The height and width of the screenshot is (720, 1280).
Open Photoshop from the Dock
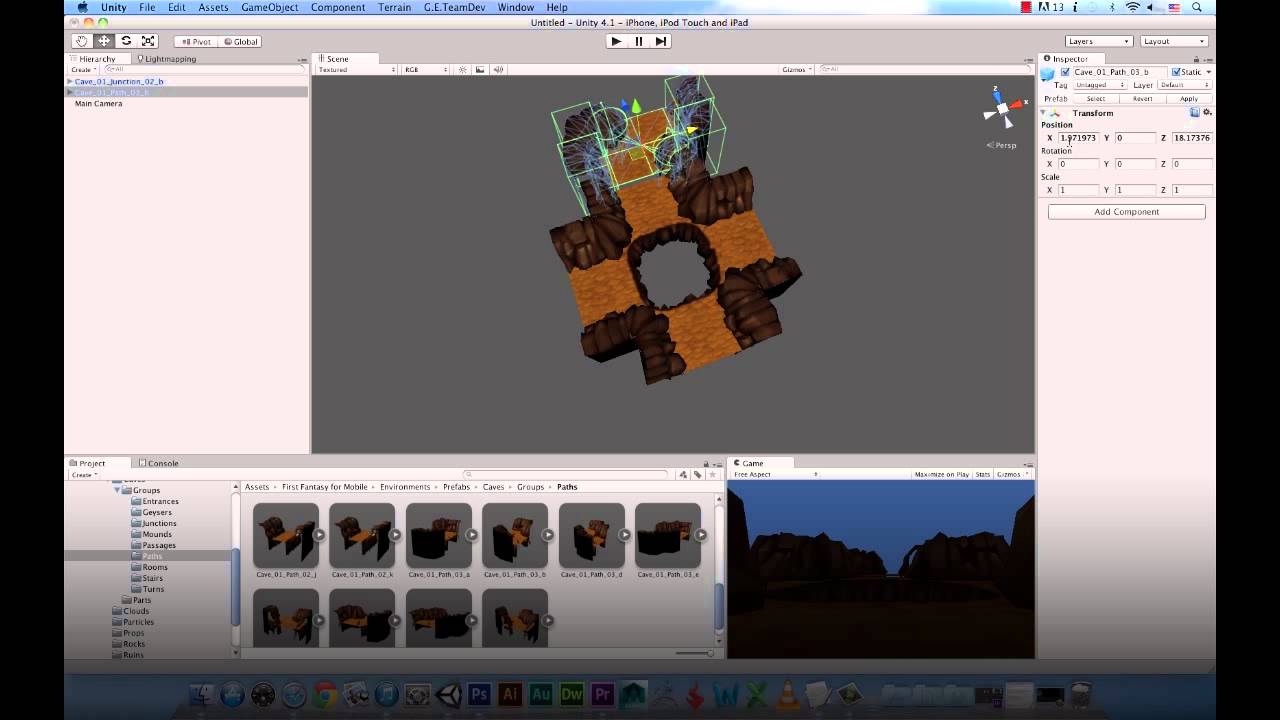(x=479, y=694)
